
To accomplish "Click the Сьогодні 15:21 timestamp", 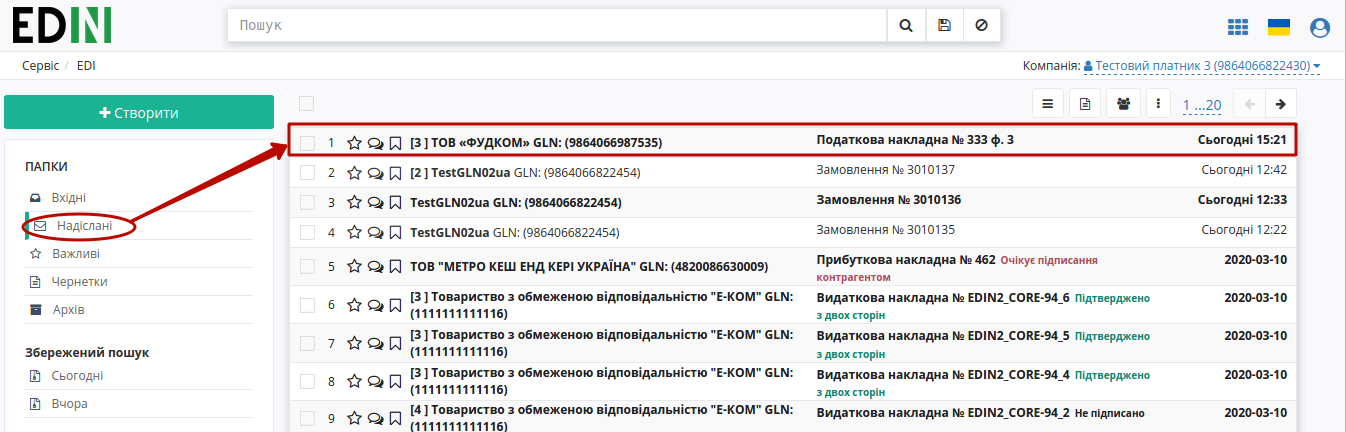I will point(1242,140).
